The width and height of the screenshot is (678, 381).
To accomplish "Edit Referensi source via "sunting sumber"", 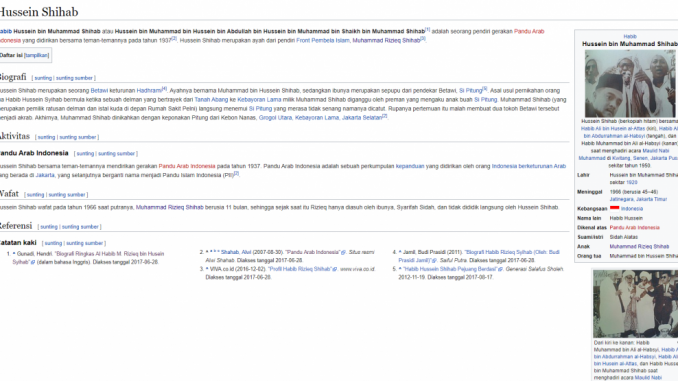I will [x=80, y=227].
